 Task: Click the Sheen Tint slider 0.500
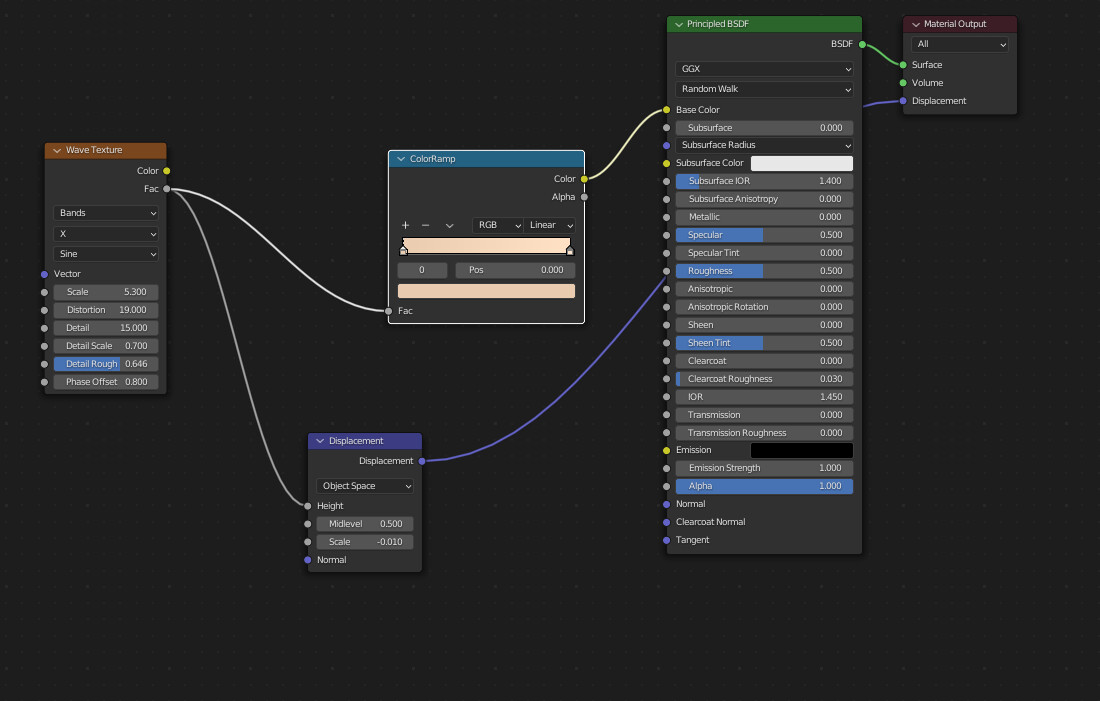click(764, 343)
